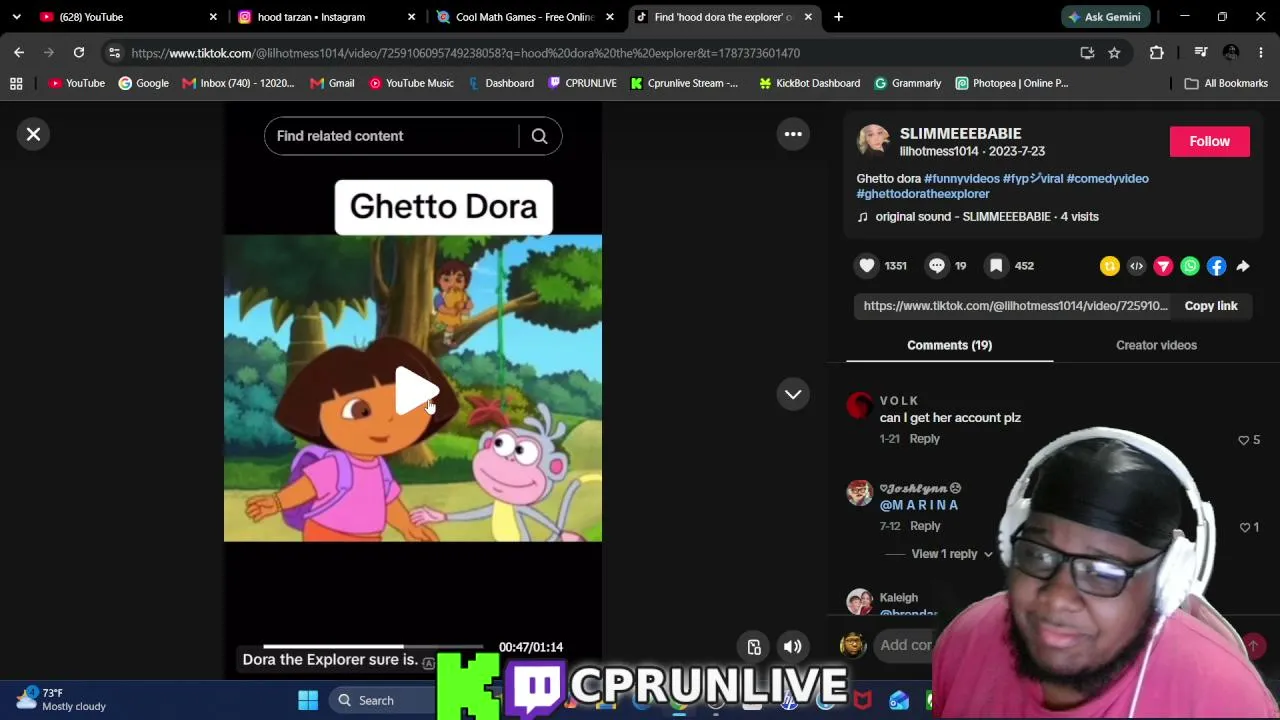
Task: Share the video to WhatsApp
Action: click(1190, 266)
